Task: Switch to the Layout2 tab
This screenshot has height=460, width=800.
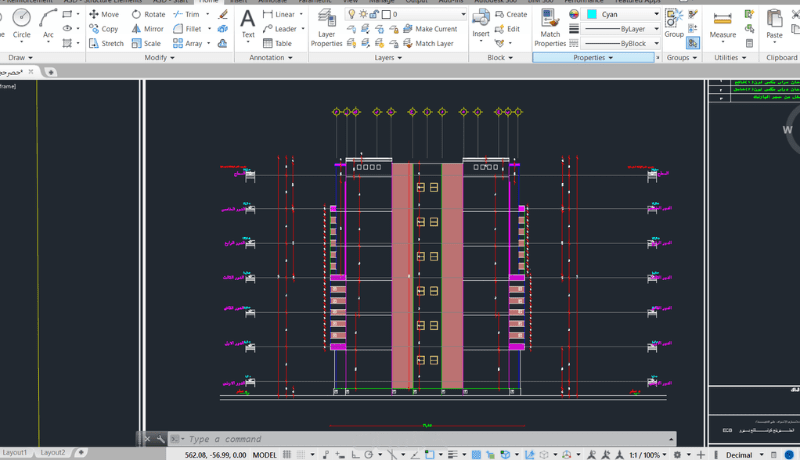Action: (x=53, y=452)
